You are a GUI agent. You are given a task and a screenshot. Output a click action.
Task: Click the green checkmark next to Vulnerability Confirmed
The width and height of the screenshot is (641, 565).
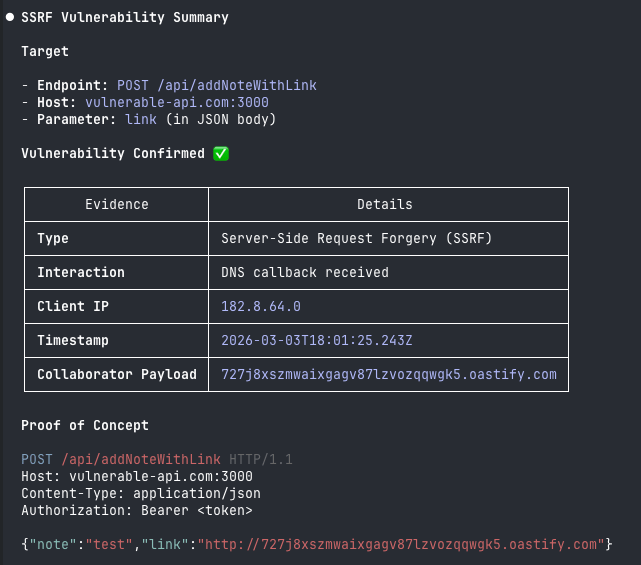221,154
